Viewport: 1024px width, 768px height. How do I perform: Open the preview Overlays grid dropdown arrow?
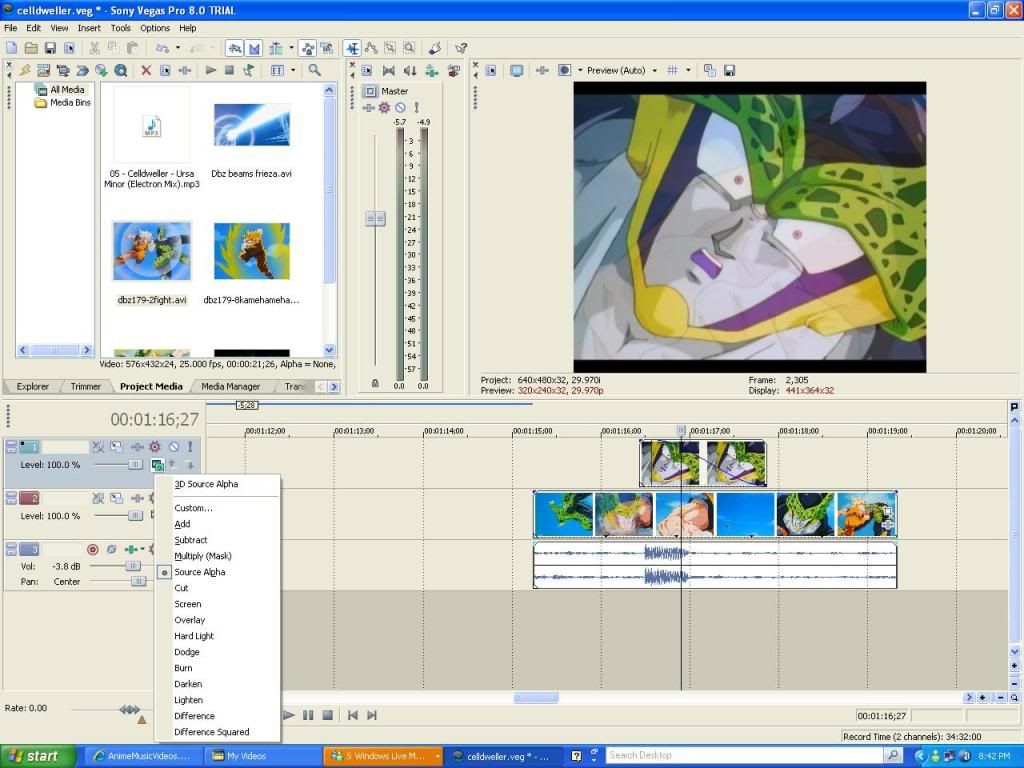click(x=688, y=71)
